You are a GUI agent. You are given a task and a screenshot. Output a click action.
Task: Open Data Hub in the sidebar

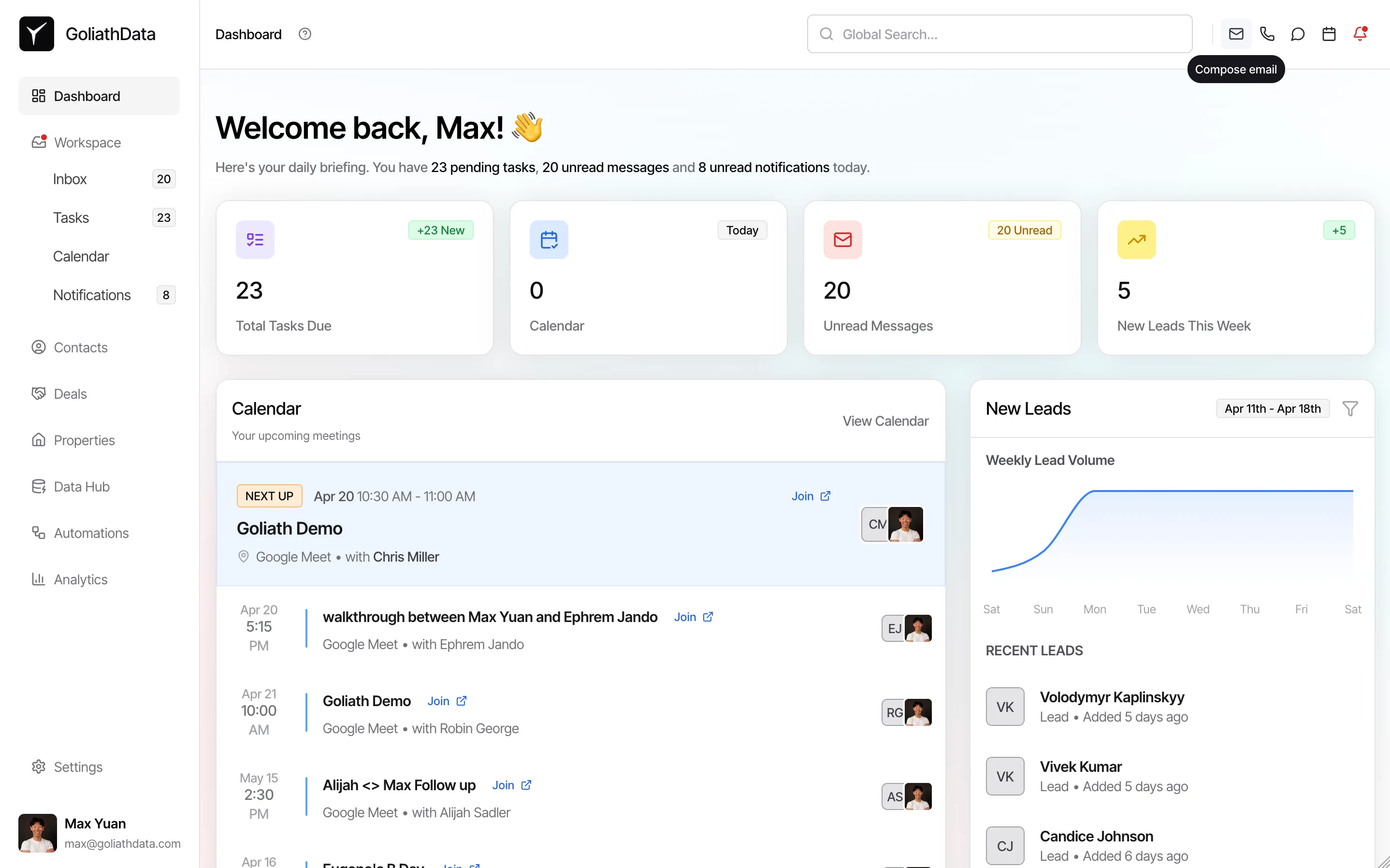point(81,486)
